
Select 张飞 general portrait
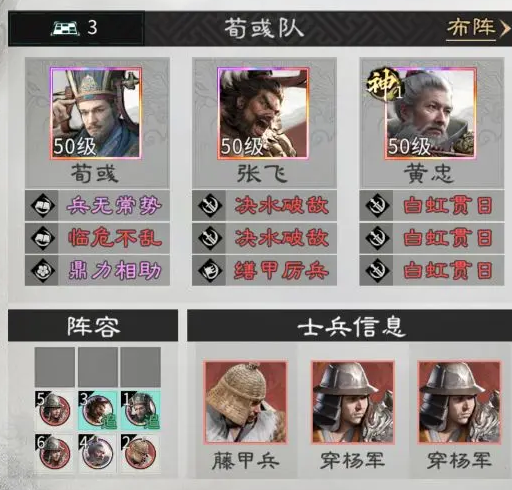click(x=263, y=113)
